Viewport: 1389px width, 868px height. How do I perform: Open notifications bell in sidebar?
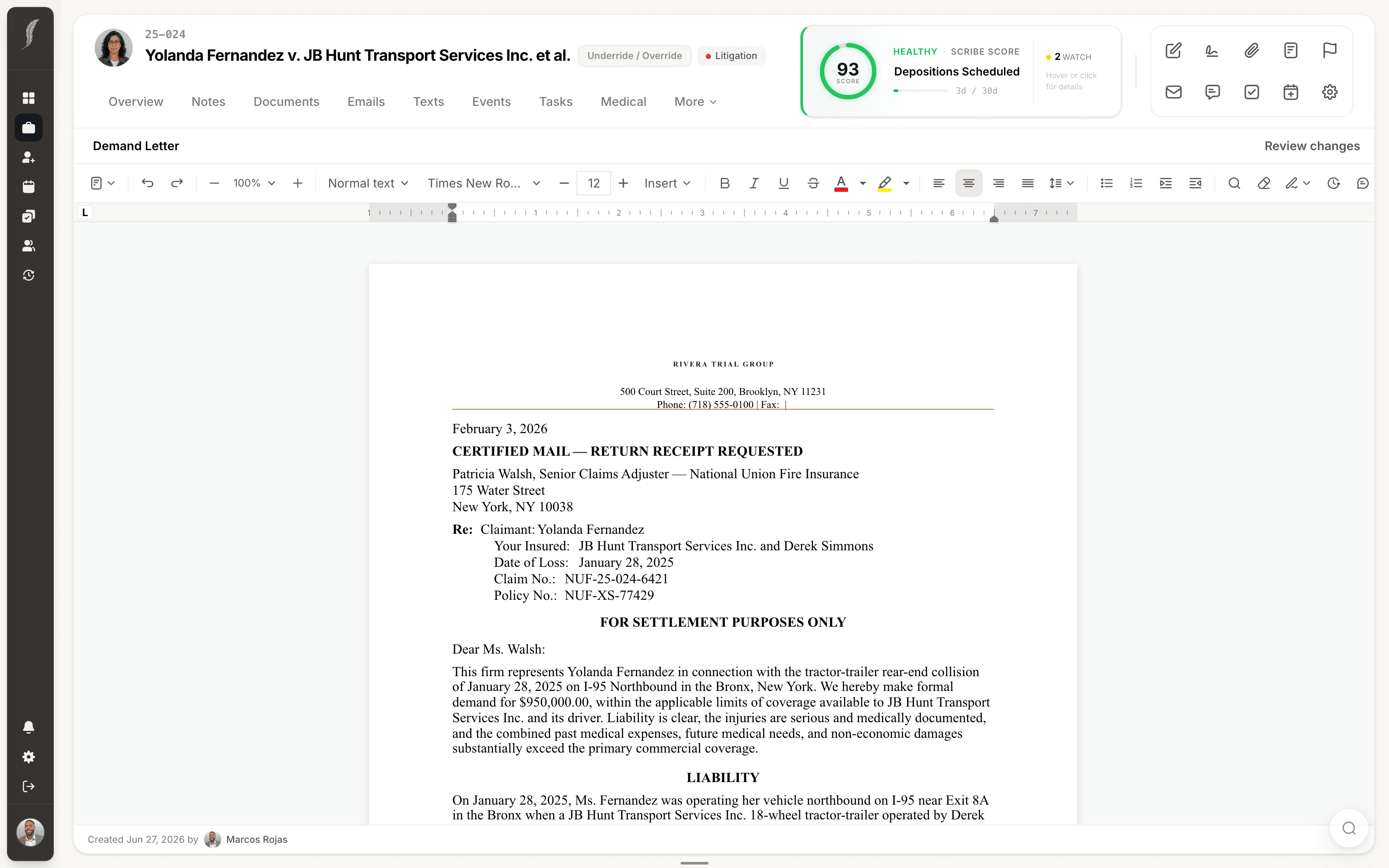(29, 727)
